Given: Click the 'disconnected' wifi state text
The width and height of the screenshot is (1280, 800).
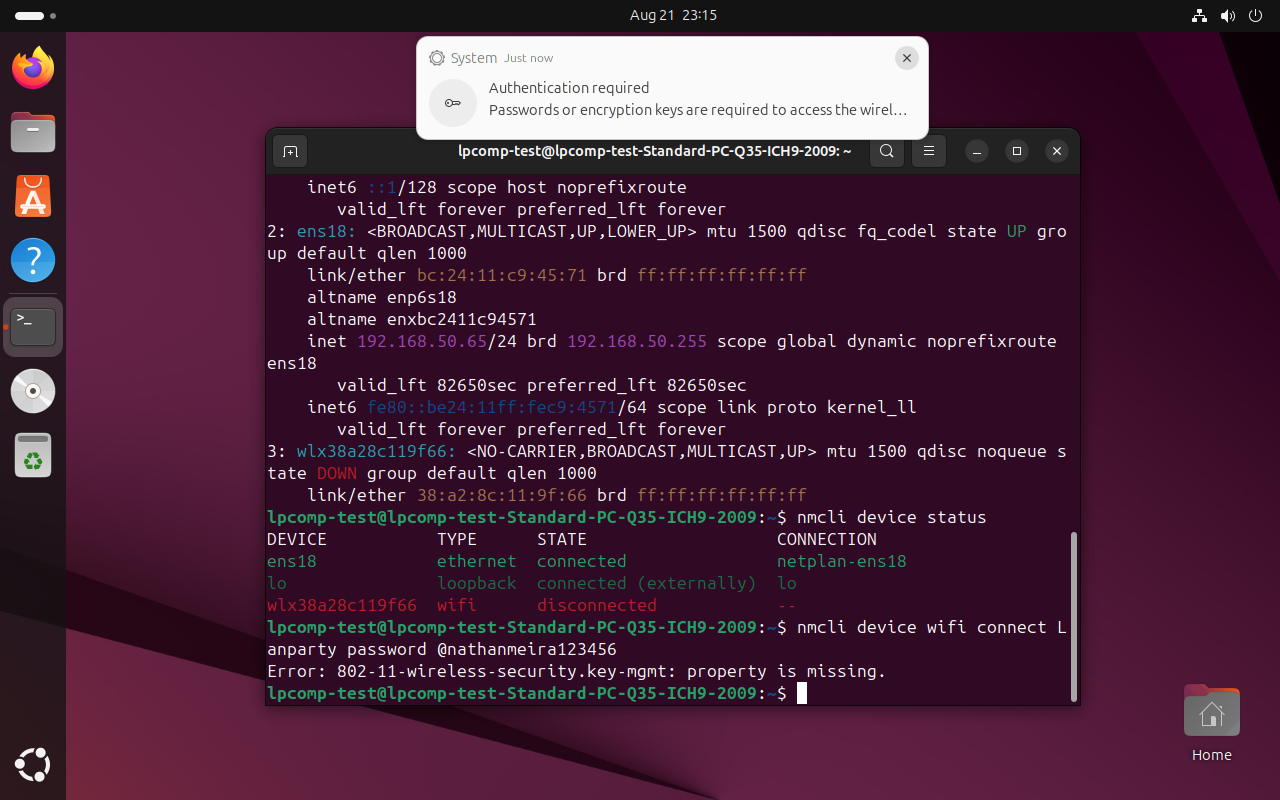Looking at the screenshot, I should coord(596,605).
